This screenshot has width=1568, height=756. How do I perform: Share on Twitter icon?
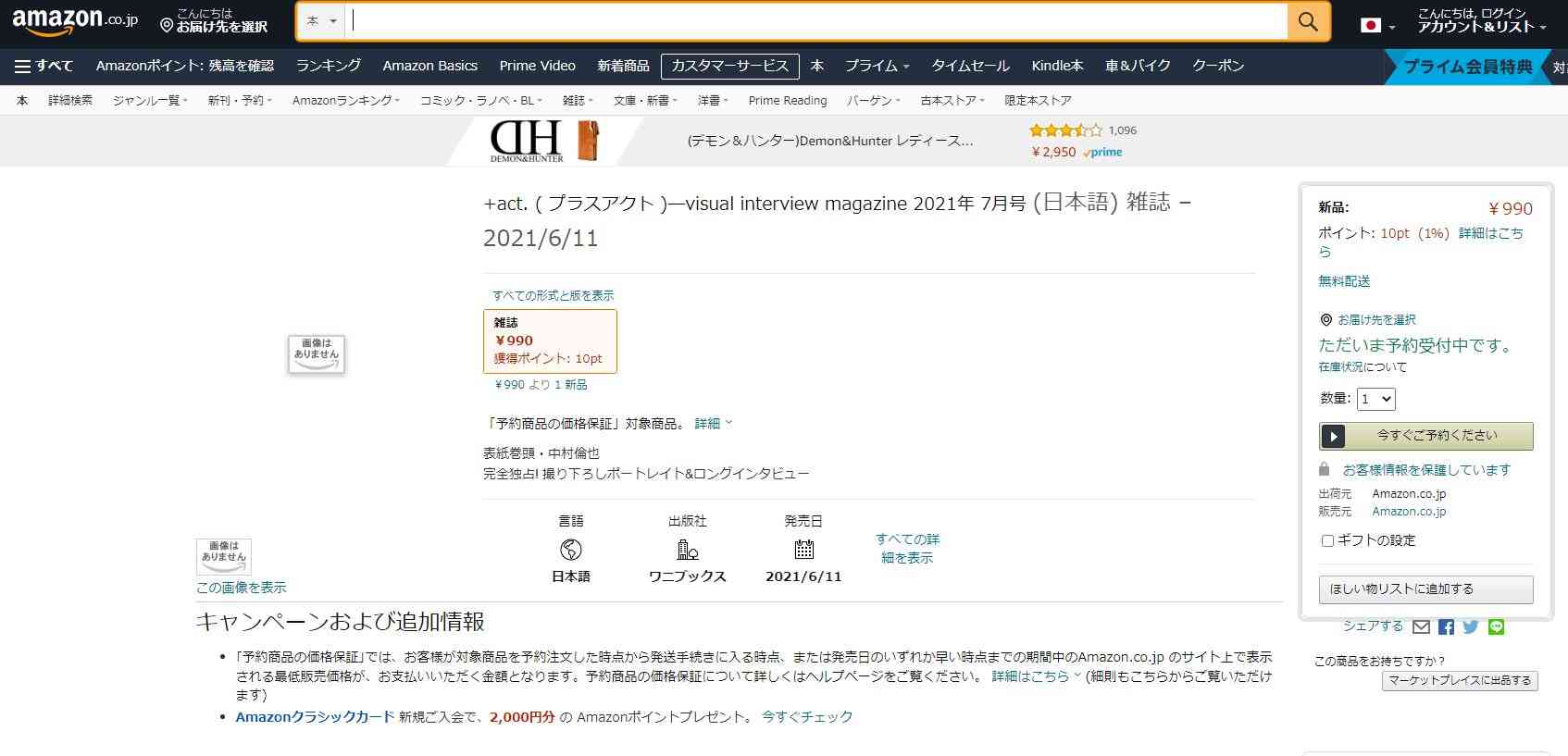(x=1471, y=627)
